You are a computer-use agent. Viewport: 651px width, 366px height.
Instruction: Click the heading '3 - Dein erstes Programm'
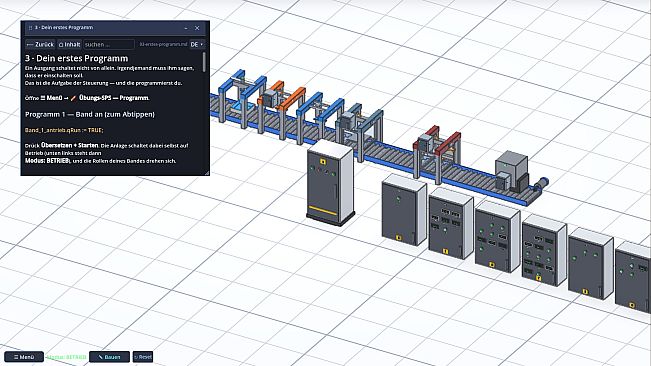tap(76, 59)
